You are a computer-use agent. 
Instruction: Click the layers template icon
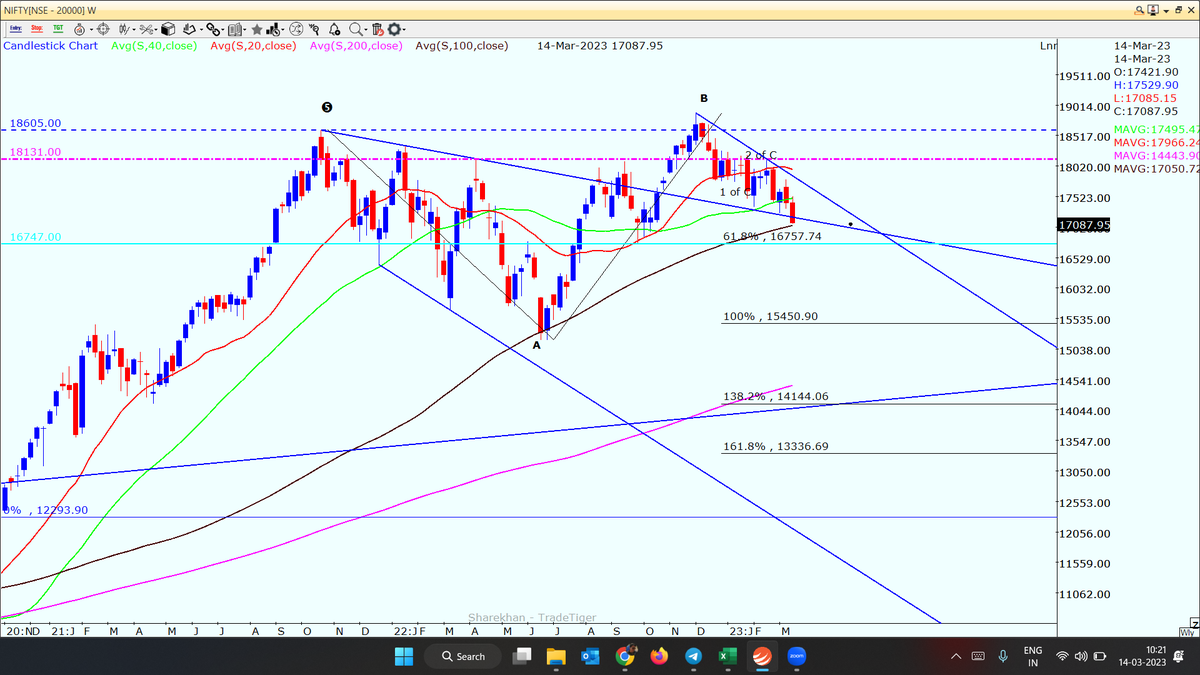pyautogui.click(x=189, y=30)
